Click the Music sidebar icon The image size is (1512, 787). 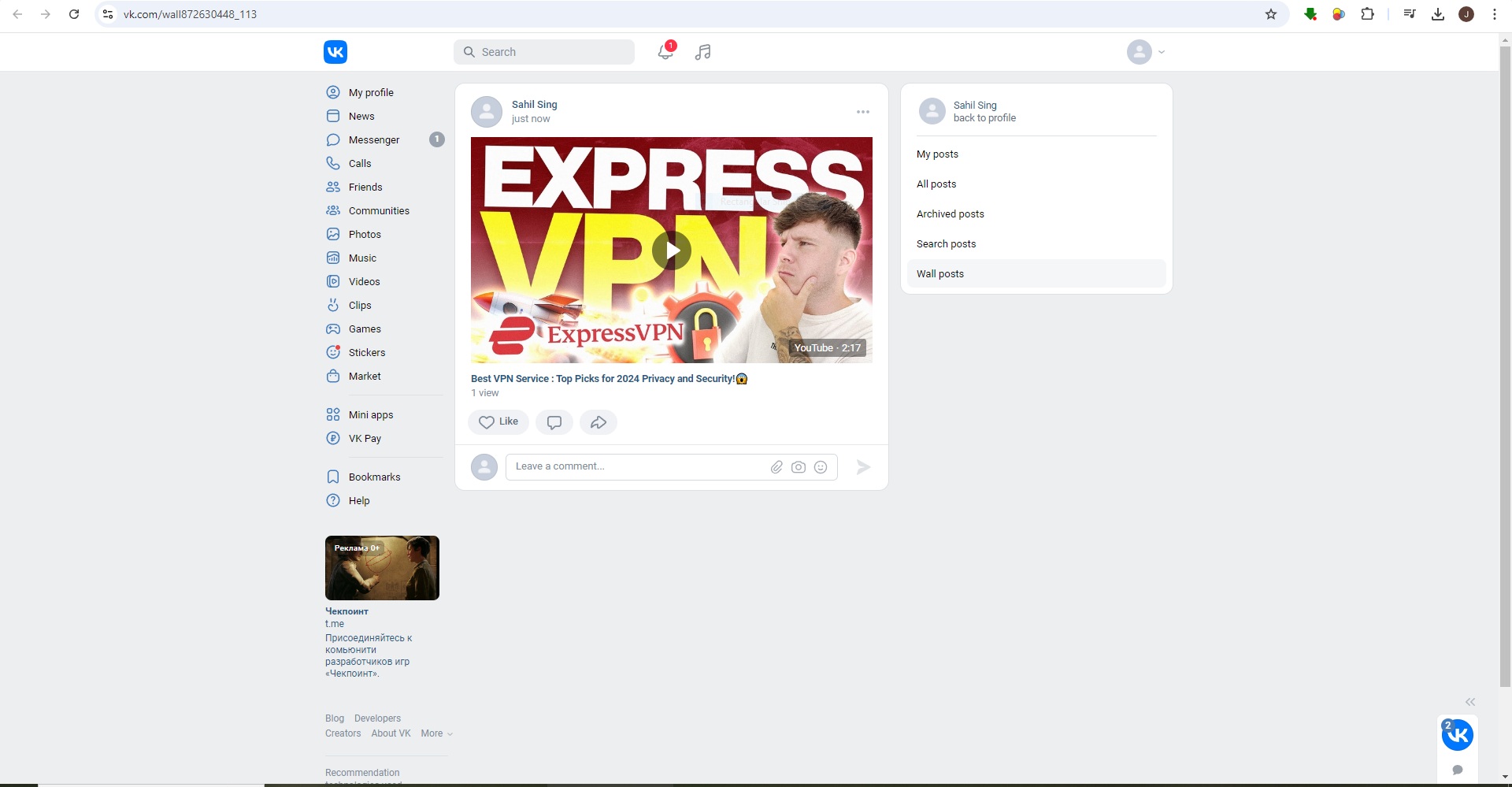click(x=333, y=258)
